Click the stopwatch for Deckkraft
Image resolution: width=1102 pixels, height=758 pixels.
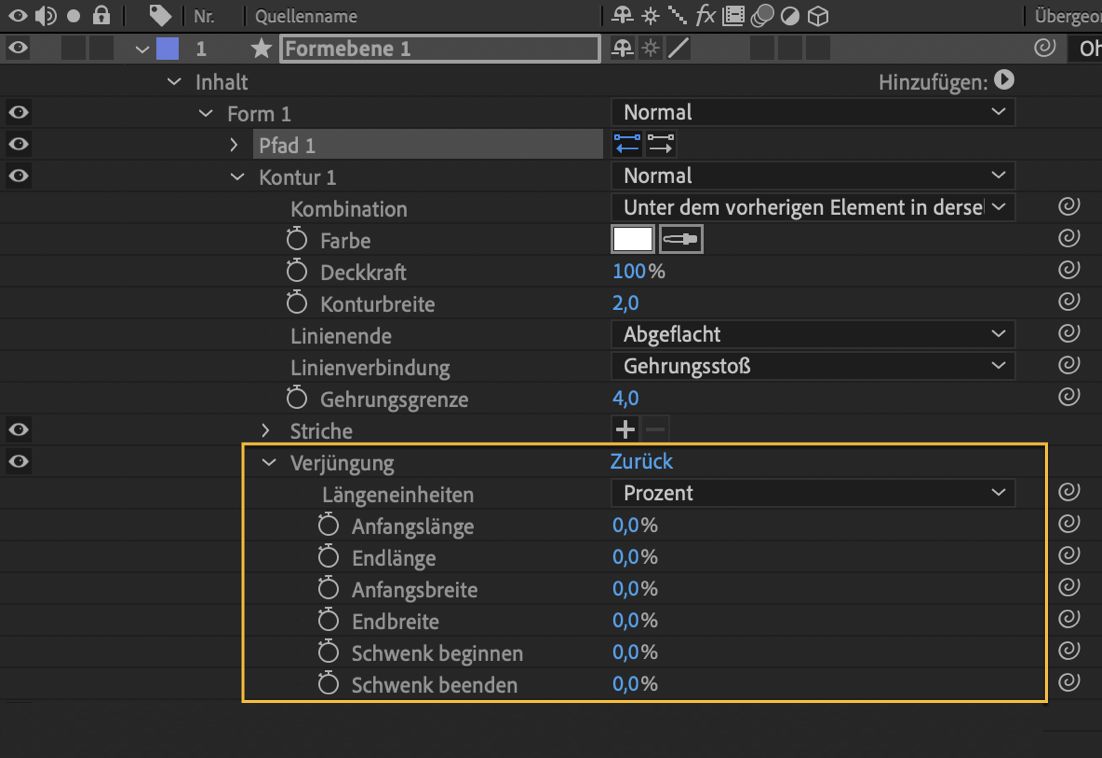point(296,271)
